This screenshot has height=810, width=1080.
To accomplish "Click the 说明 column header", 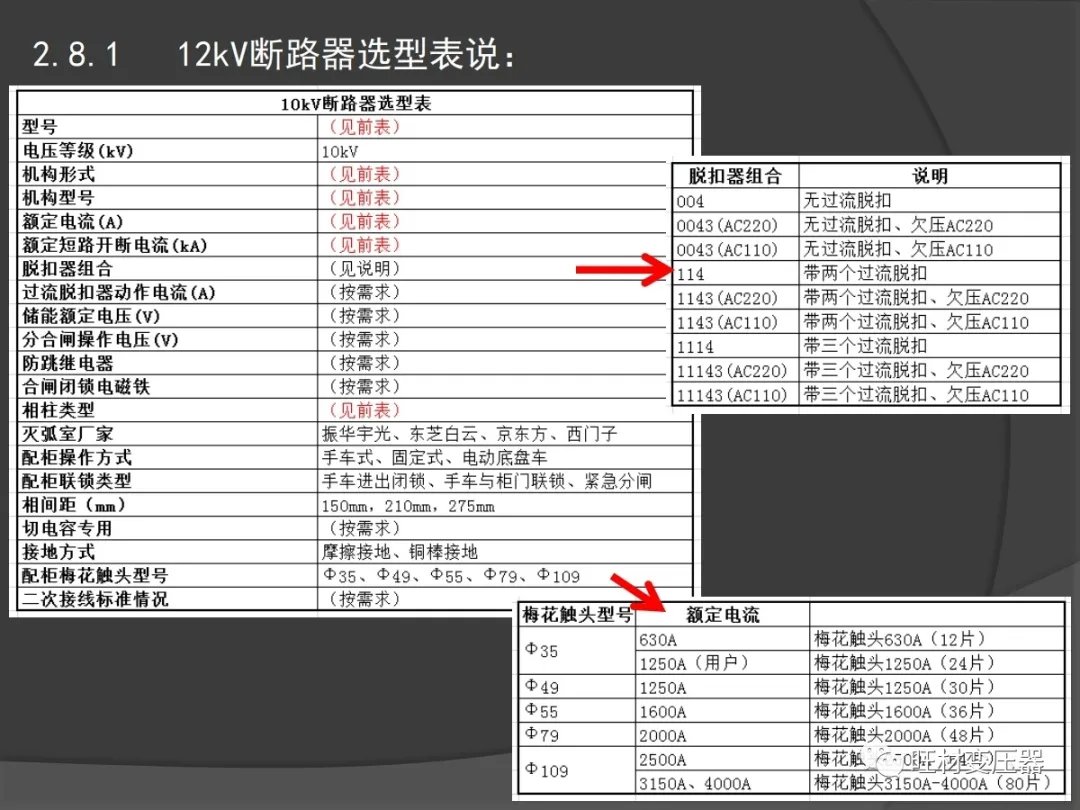I will (x=930, y=176).
